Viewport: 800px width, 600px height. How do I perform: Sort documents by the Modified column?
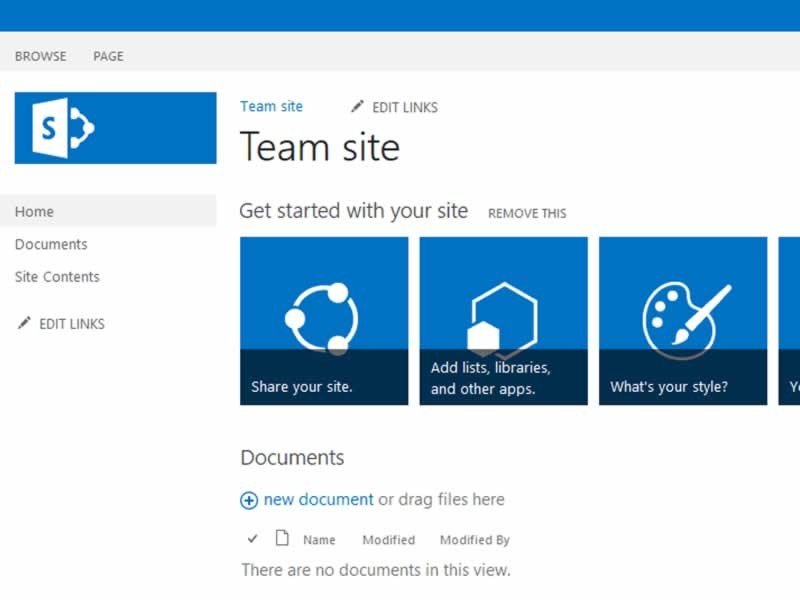point(388,539)
